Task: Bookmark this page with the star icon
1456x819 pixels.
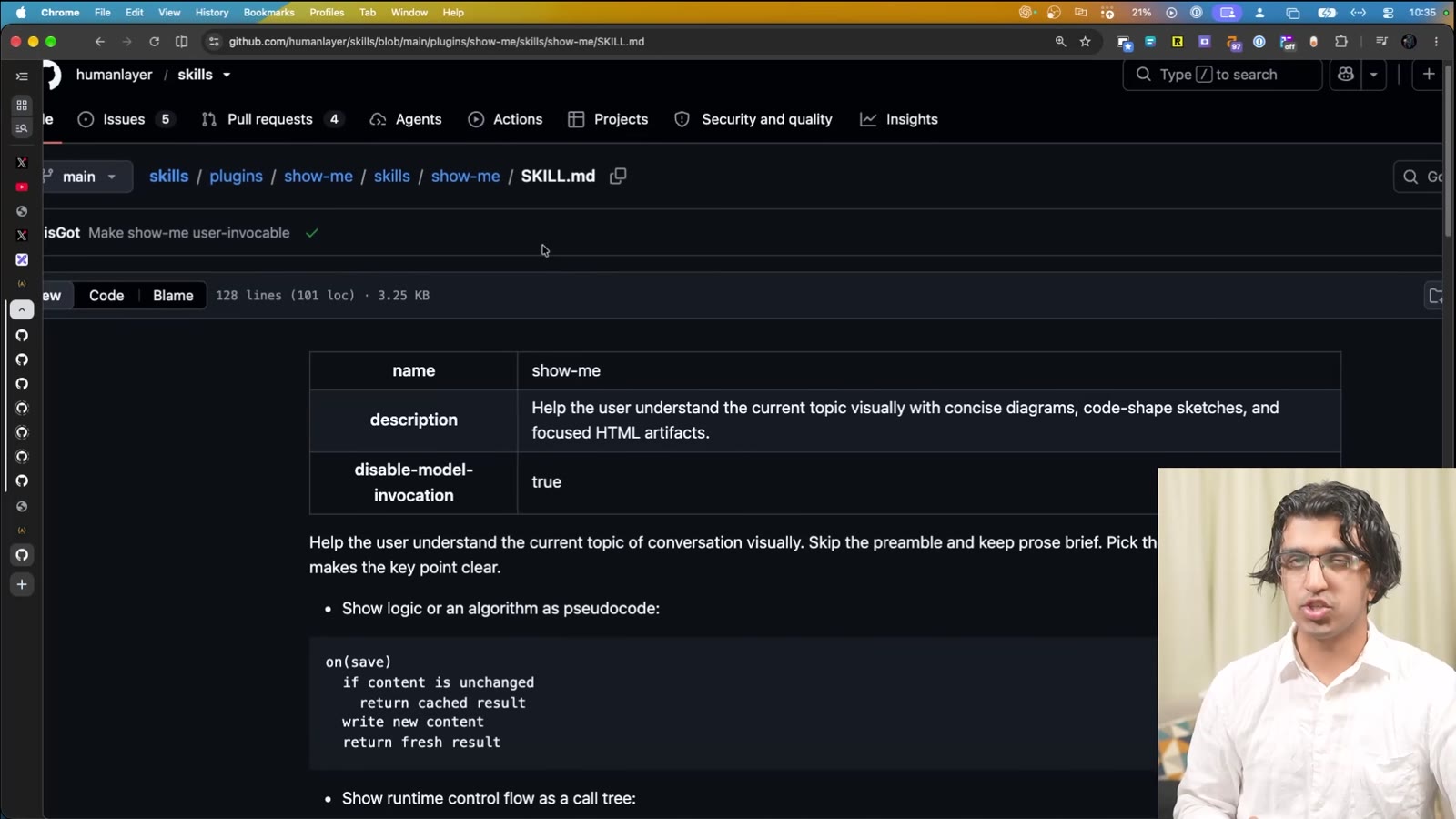Action: coord(1085,42)
